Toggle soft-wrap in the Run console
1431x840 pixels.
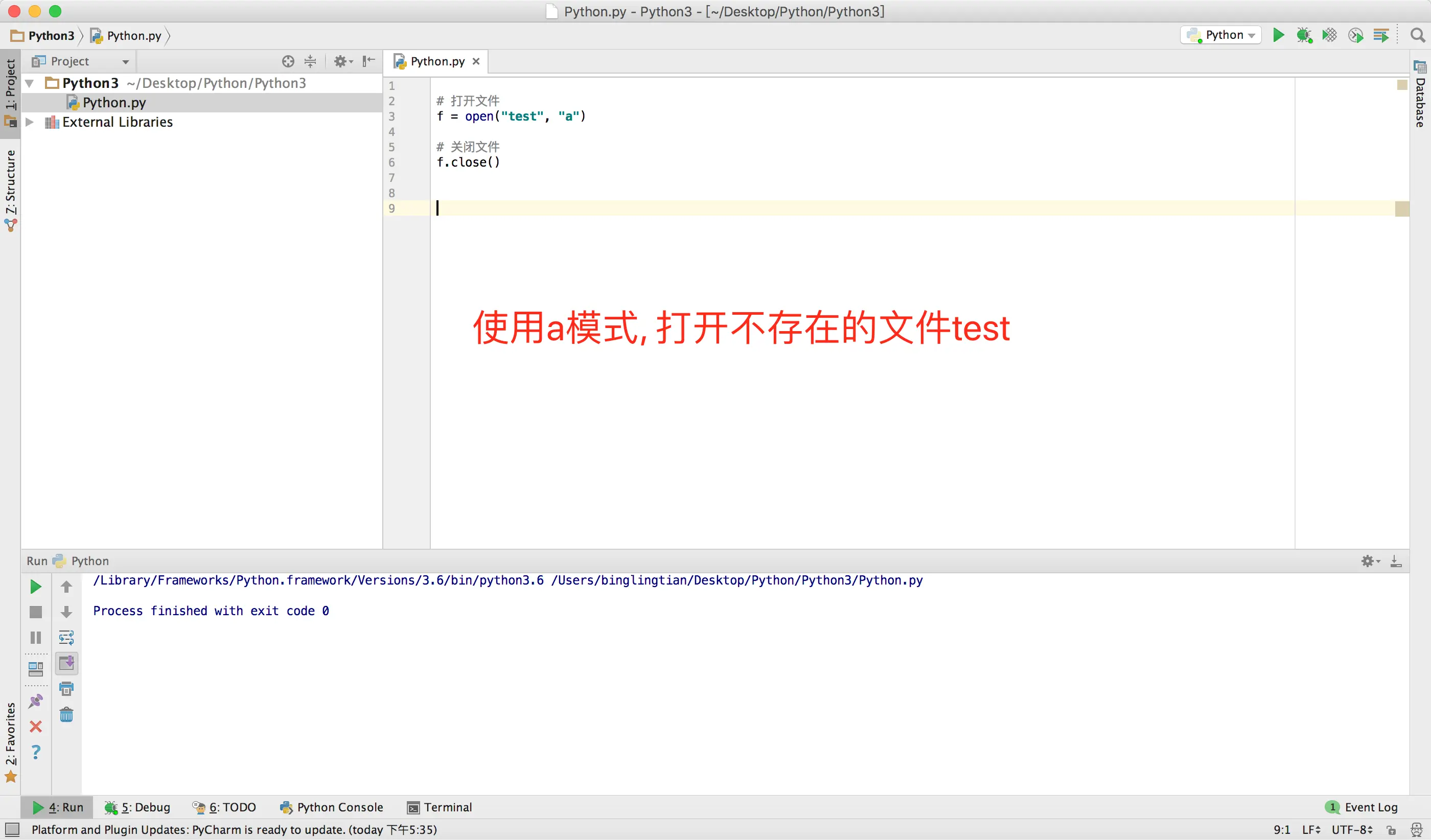[66, 638]
